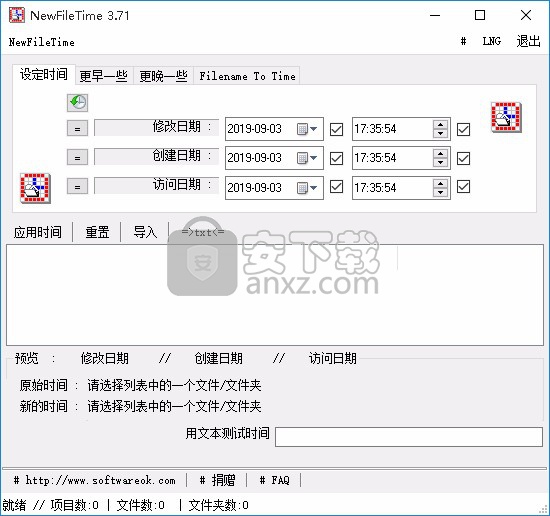Toggle the 创建日期 date checkbox
The height and width of the screenshot is (516, 550).
pos(336,158)
